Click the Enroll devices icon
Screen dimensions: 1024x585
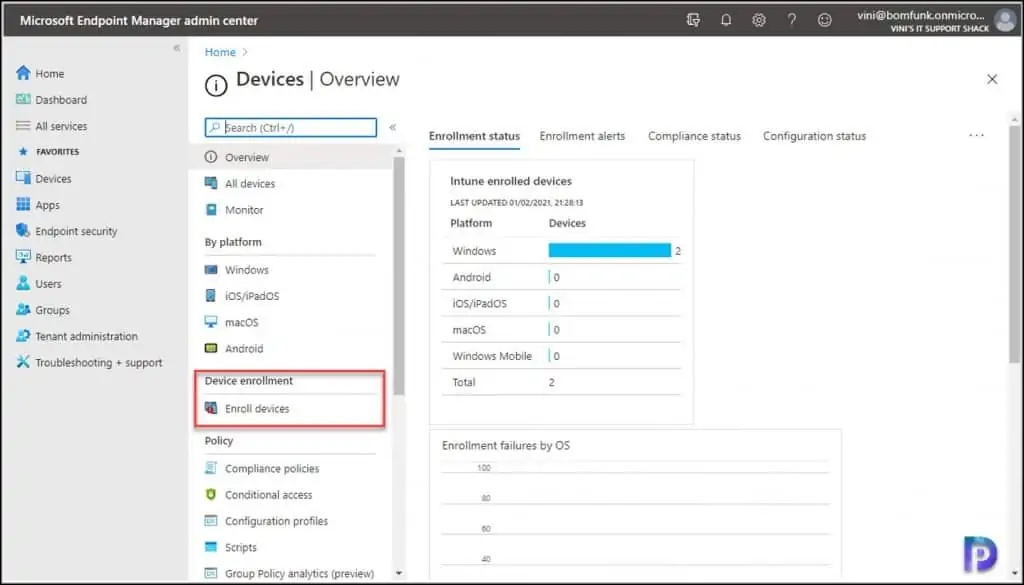(x=211, y=408)
